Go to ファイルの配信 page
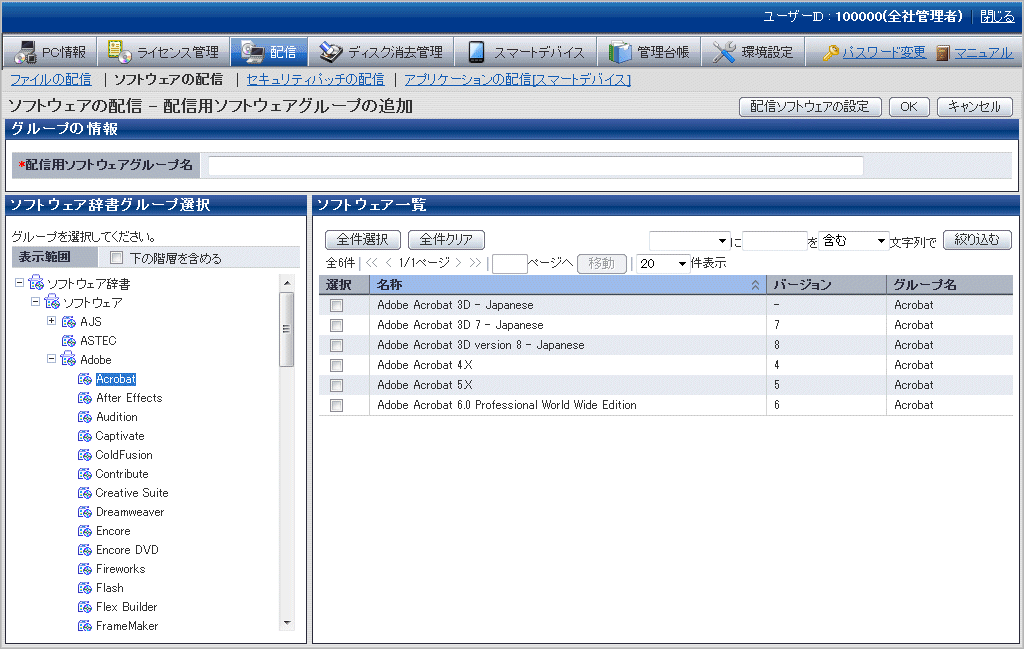The width and height of the screenshot is (1024, 649). tap(51, 80)
